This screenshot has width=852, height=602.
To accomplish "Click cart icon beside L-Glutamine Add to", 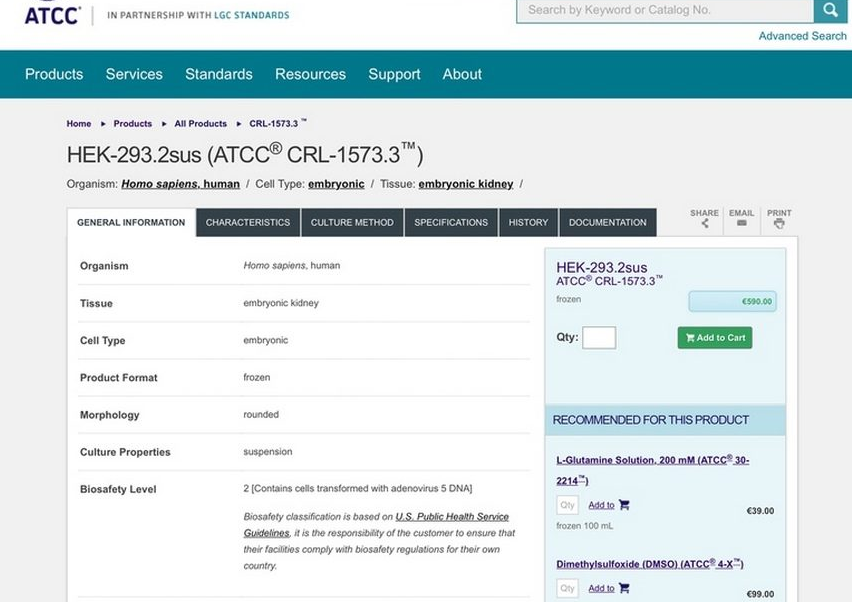I will 624,505.
